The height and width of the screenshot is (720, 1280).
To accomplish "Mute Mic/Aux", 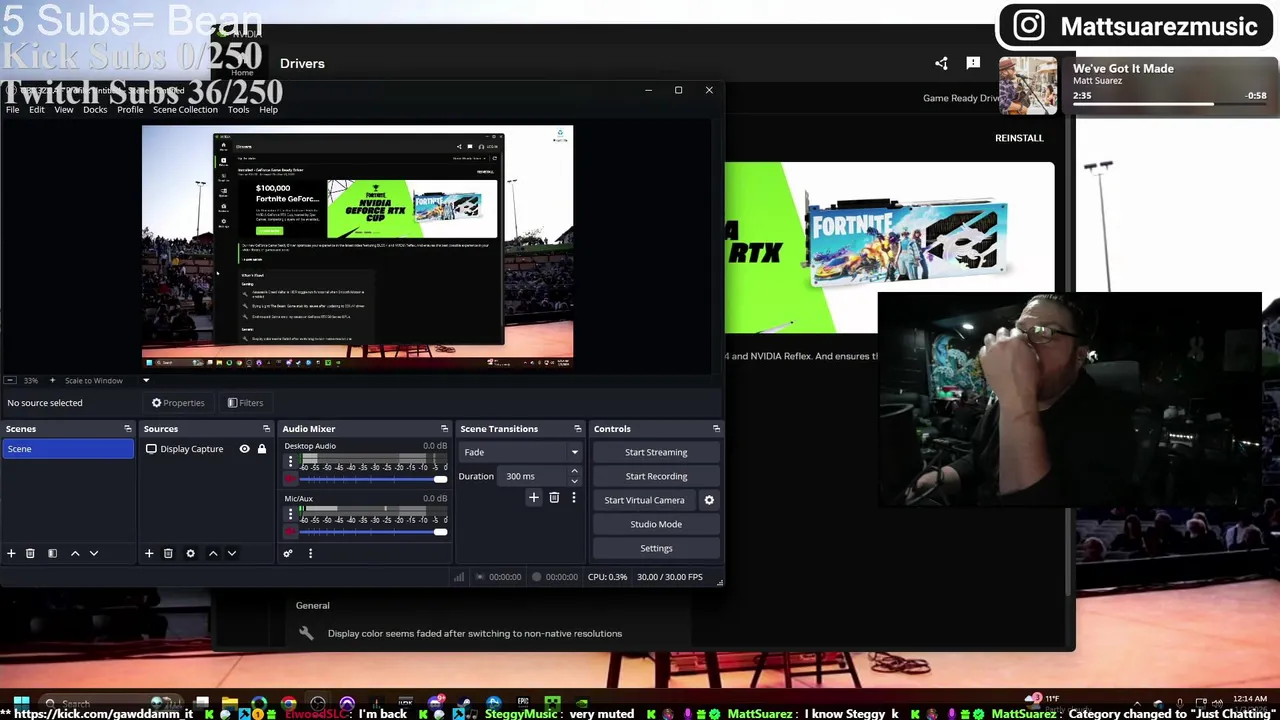I will click(291, 532).
